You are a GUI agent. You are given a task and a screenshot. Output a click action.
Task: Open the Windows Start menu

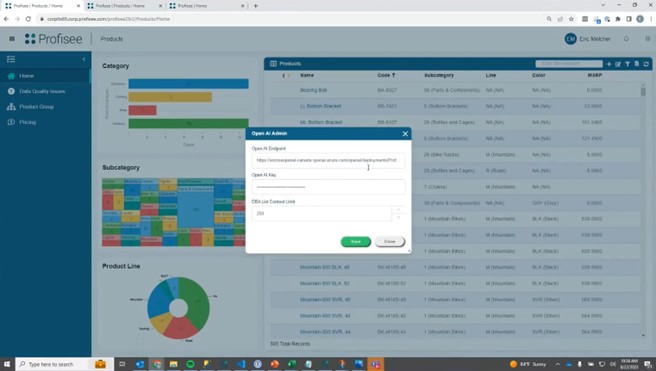pos(7,364)
